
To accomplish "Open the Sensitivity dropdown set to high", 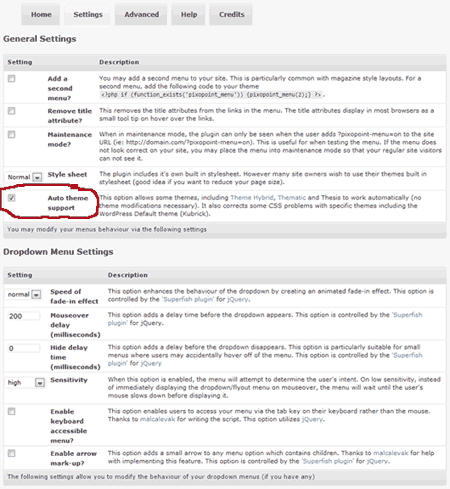I will (x=25, y=383).
